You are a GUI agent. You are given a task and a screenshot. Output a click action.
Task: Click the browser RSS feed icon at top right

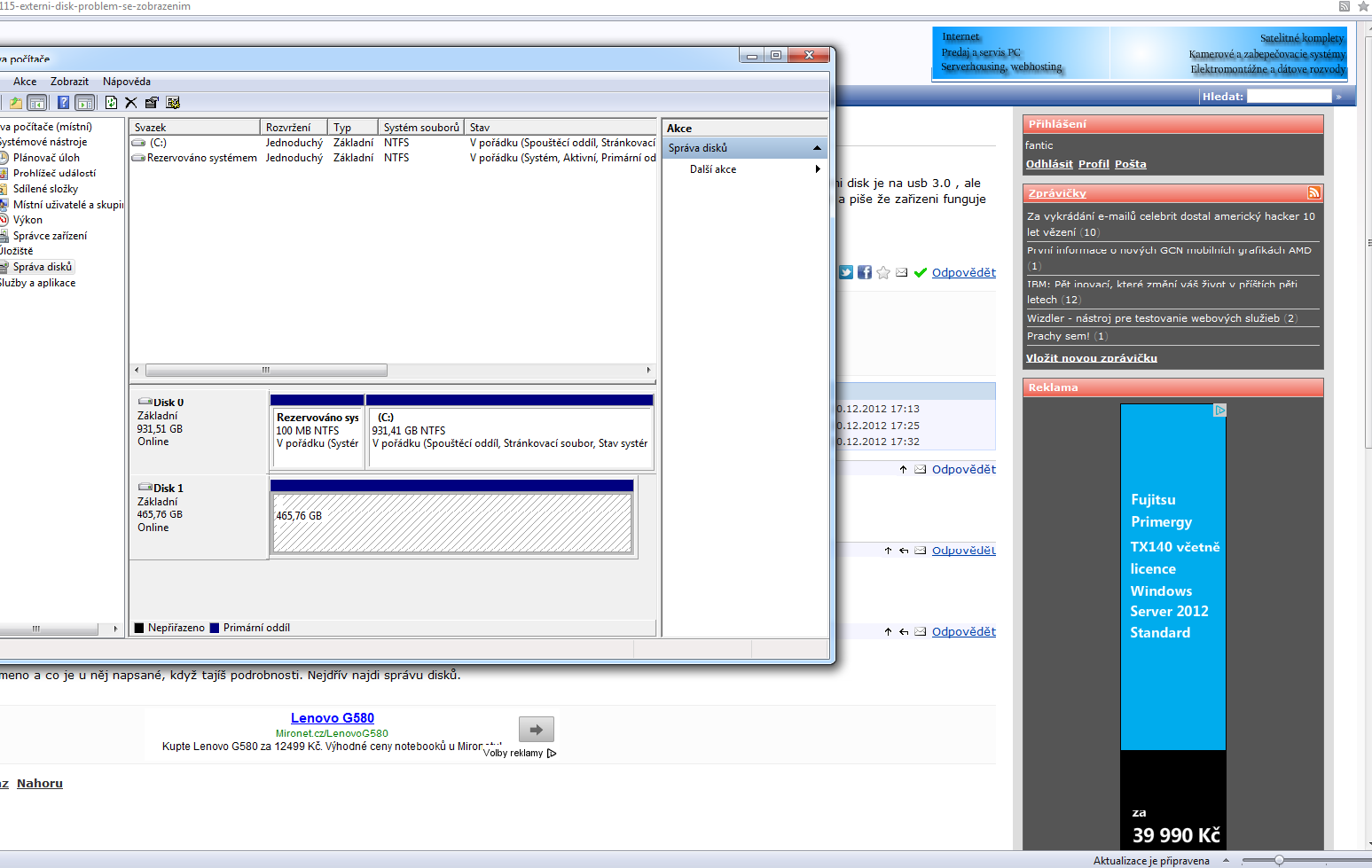coord(1345,6)
